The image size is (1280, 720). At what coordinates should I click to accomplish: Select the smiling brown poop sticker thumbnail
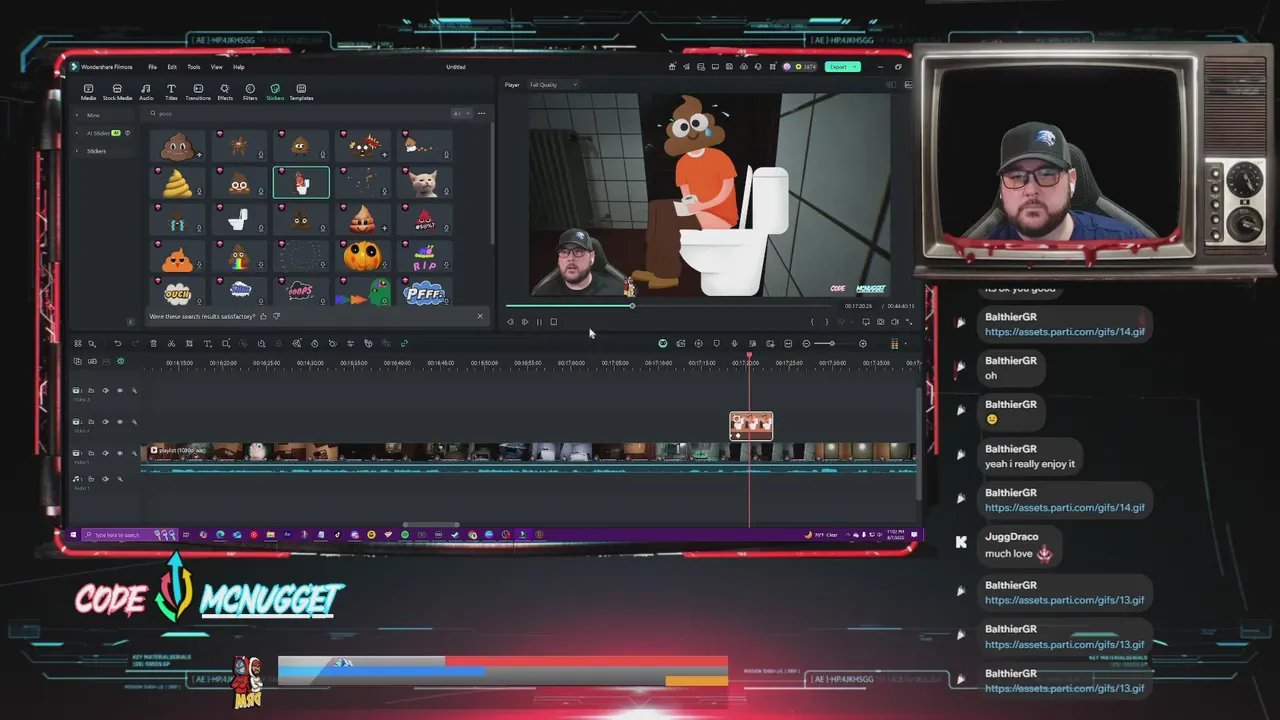click(x=178, y=146)
